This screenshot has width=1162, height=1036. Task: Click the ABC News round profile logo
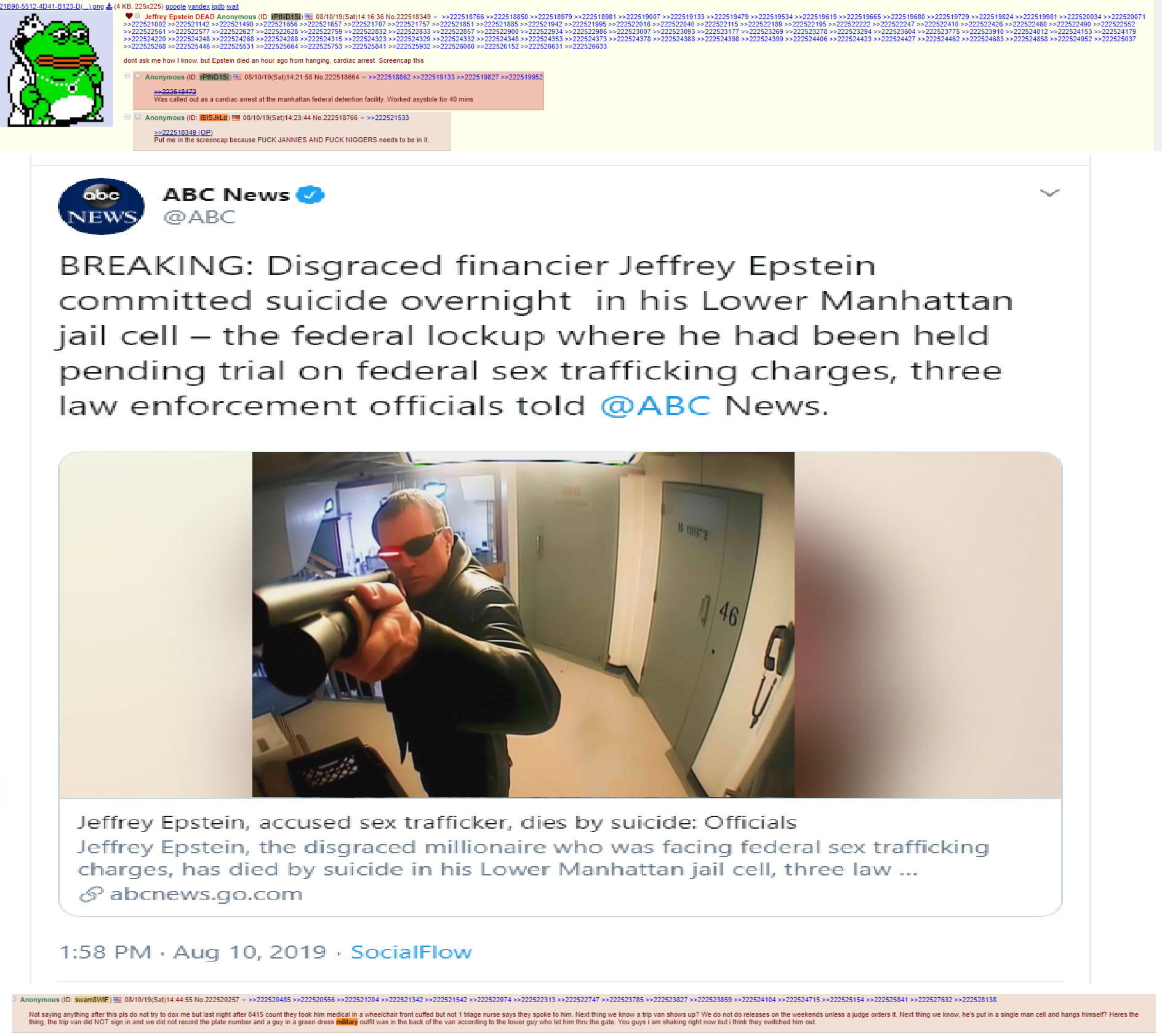(102, 206)
